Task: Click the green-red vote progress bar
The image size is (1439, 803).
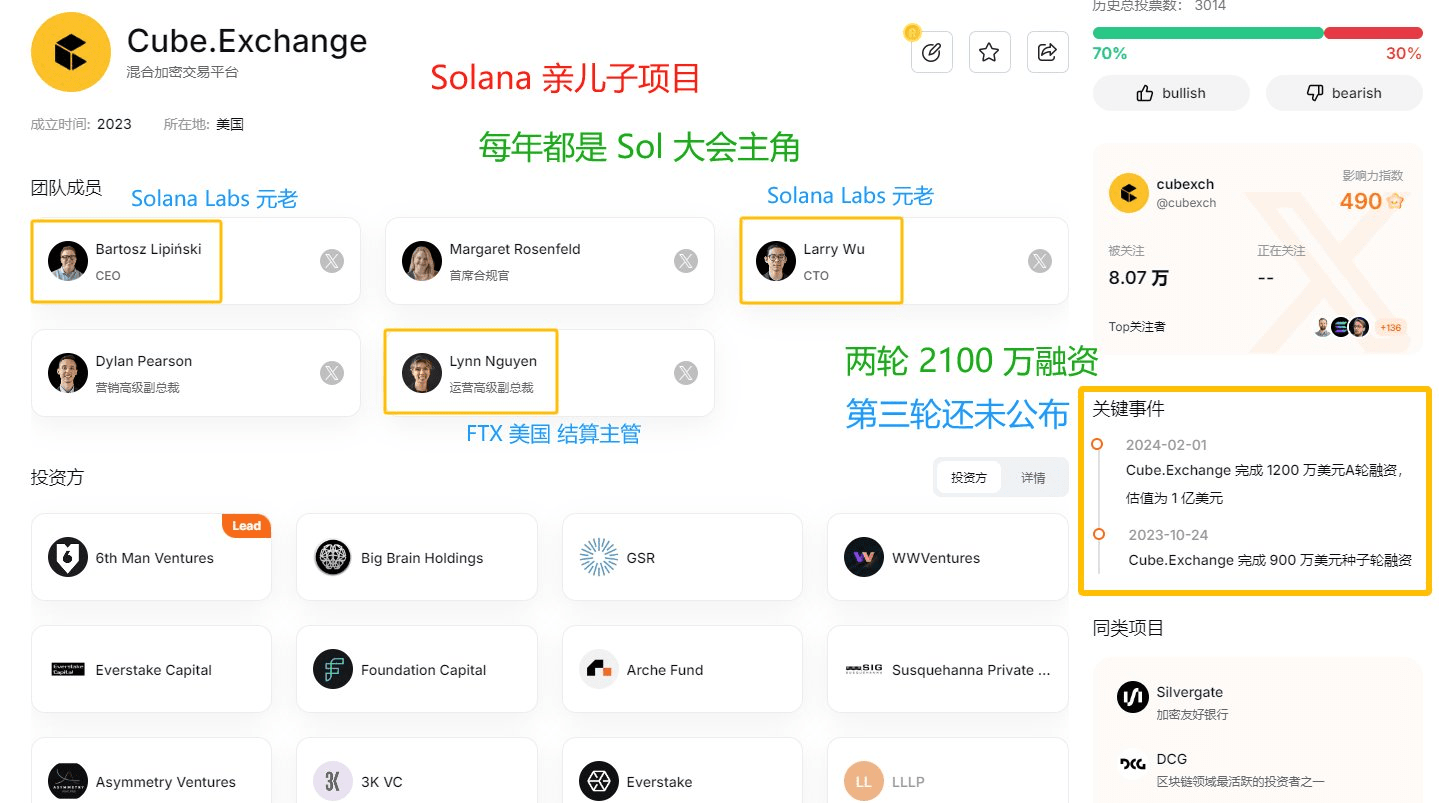Action: coord(1257,33)
